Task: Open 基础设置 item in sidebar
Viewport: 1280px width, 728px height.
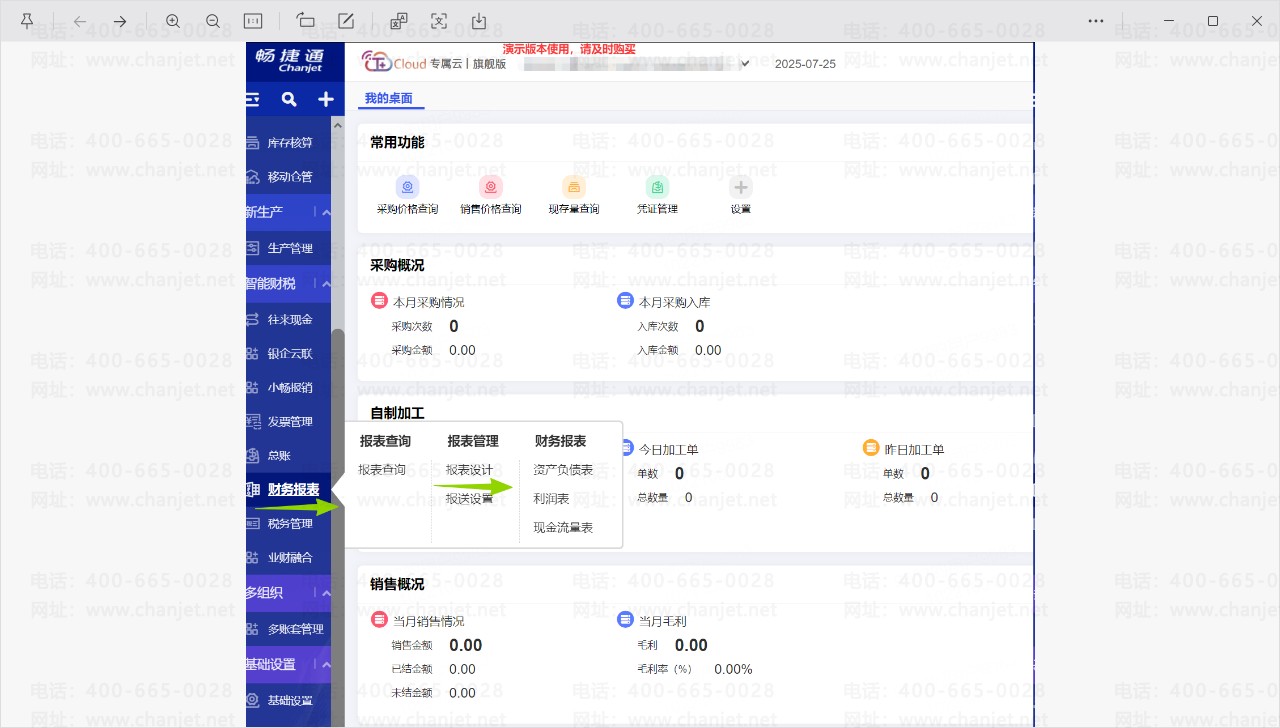Action: [289, 701]
